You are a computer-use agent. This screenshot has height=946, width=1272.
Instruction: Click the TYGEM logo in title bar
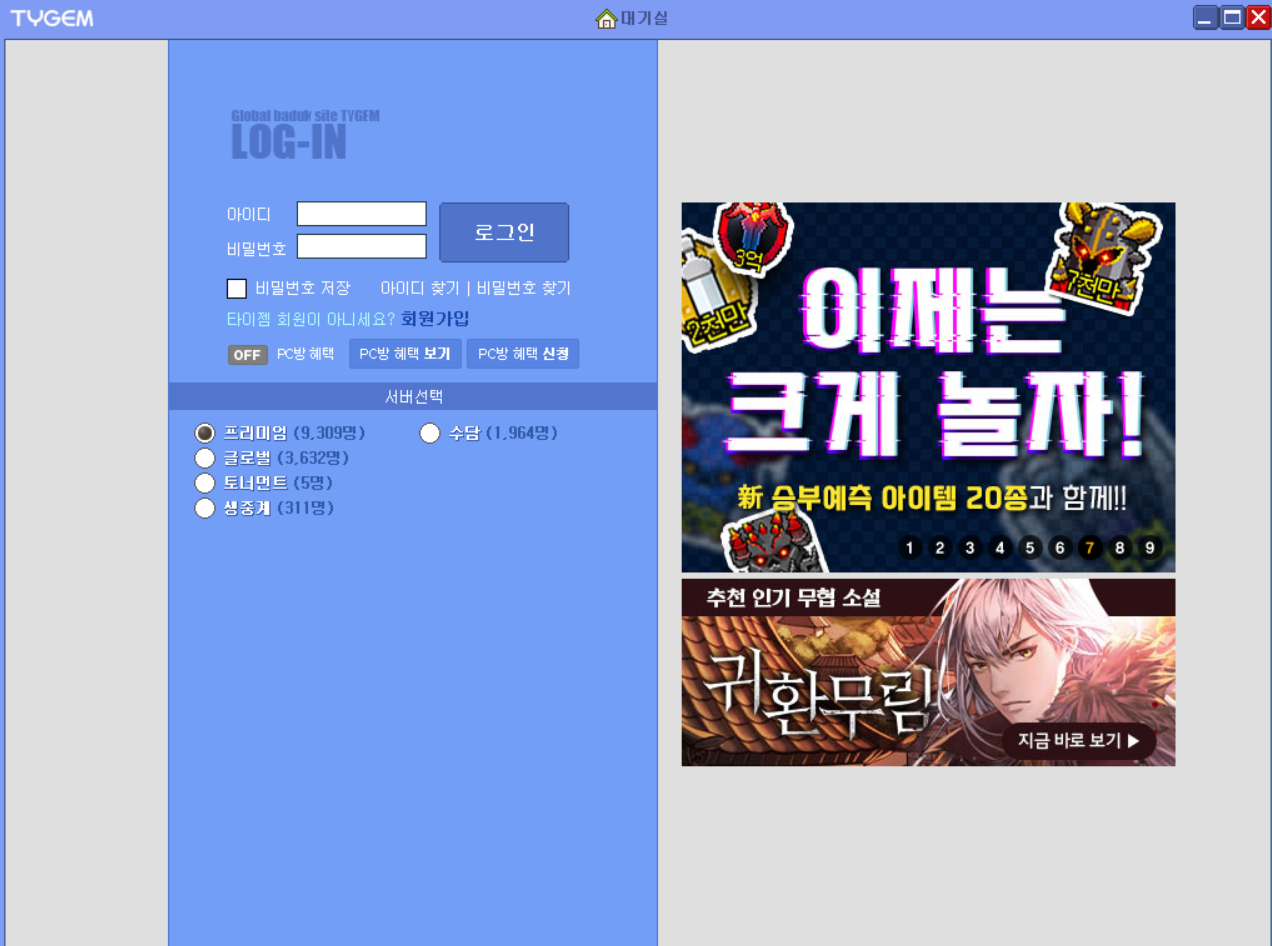click(x=52, y=18)
